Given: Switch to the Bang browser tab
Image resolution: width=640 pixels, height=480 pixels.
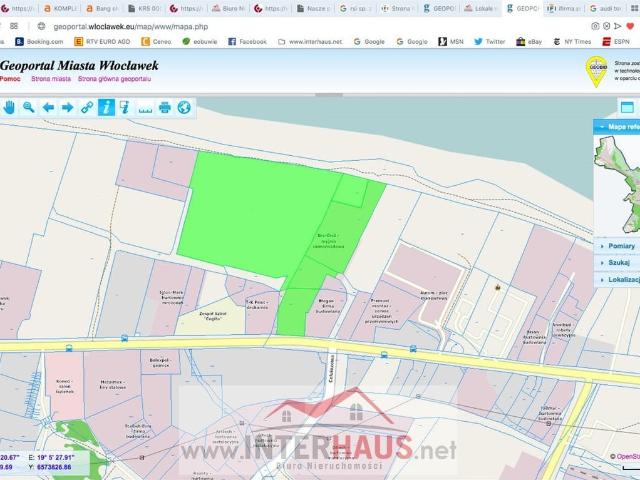Looking at the screenshot, I should coord(102,8).
